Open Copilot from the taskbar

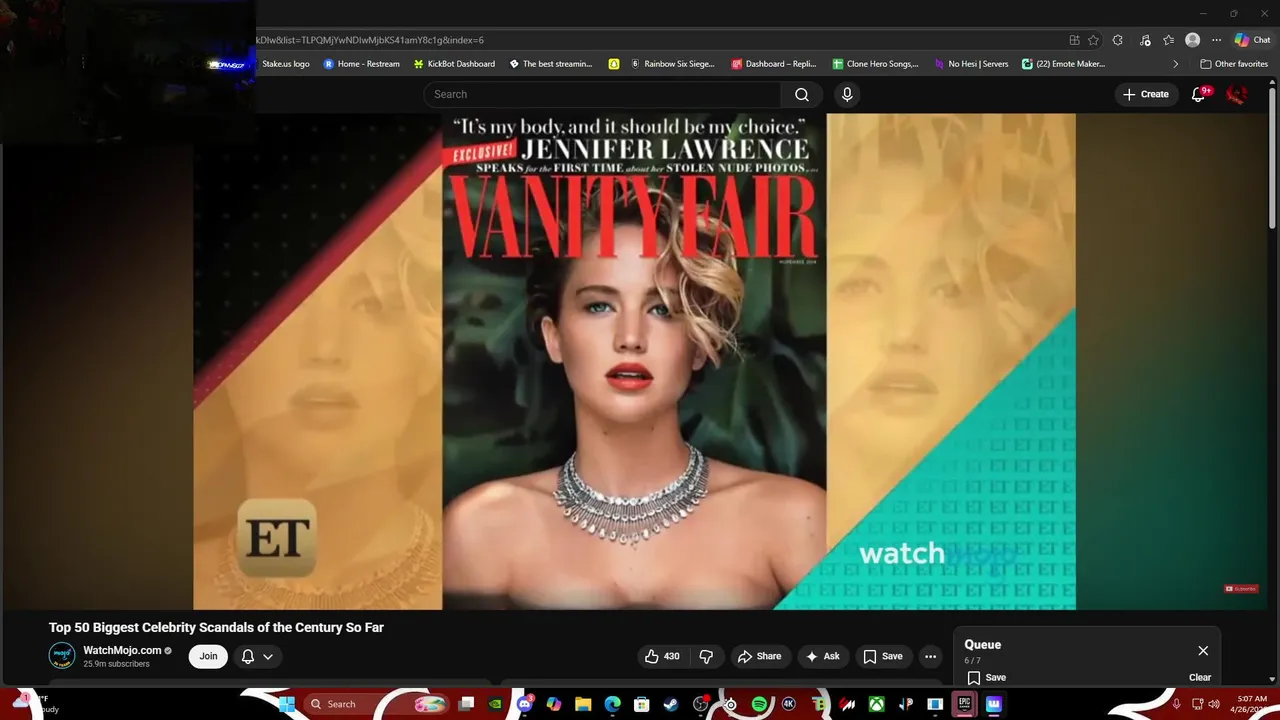[554, 704]
